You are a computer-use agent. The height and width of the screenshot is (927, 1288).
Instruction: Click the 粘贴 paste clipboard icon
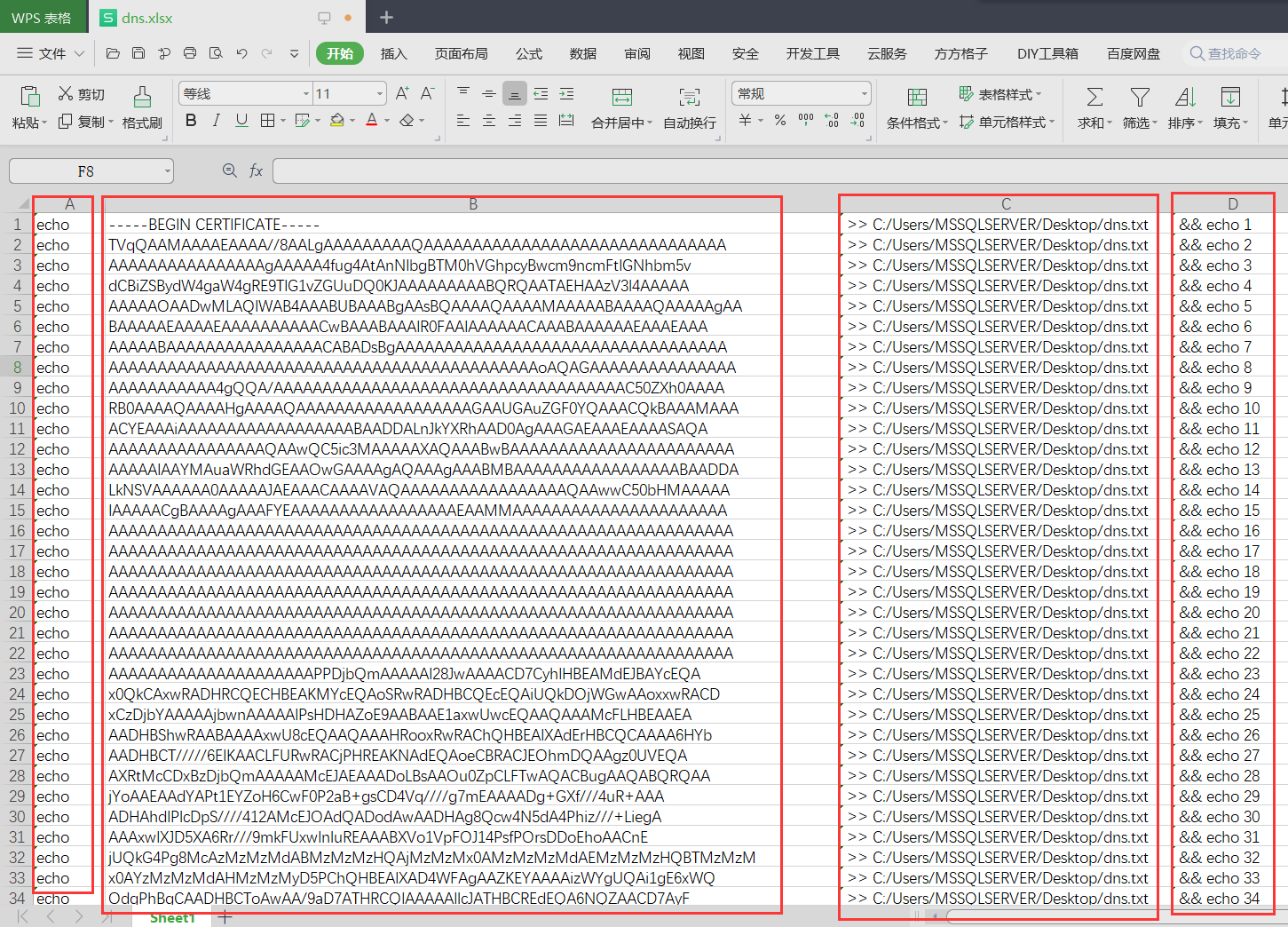[29, 96]
